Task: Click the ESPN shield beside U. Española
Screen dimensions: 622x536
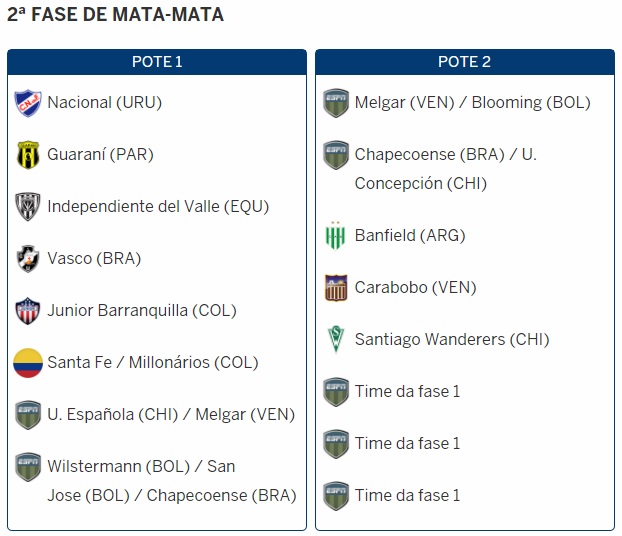Action: tap(28, 415)
